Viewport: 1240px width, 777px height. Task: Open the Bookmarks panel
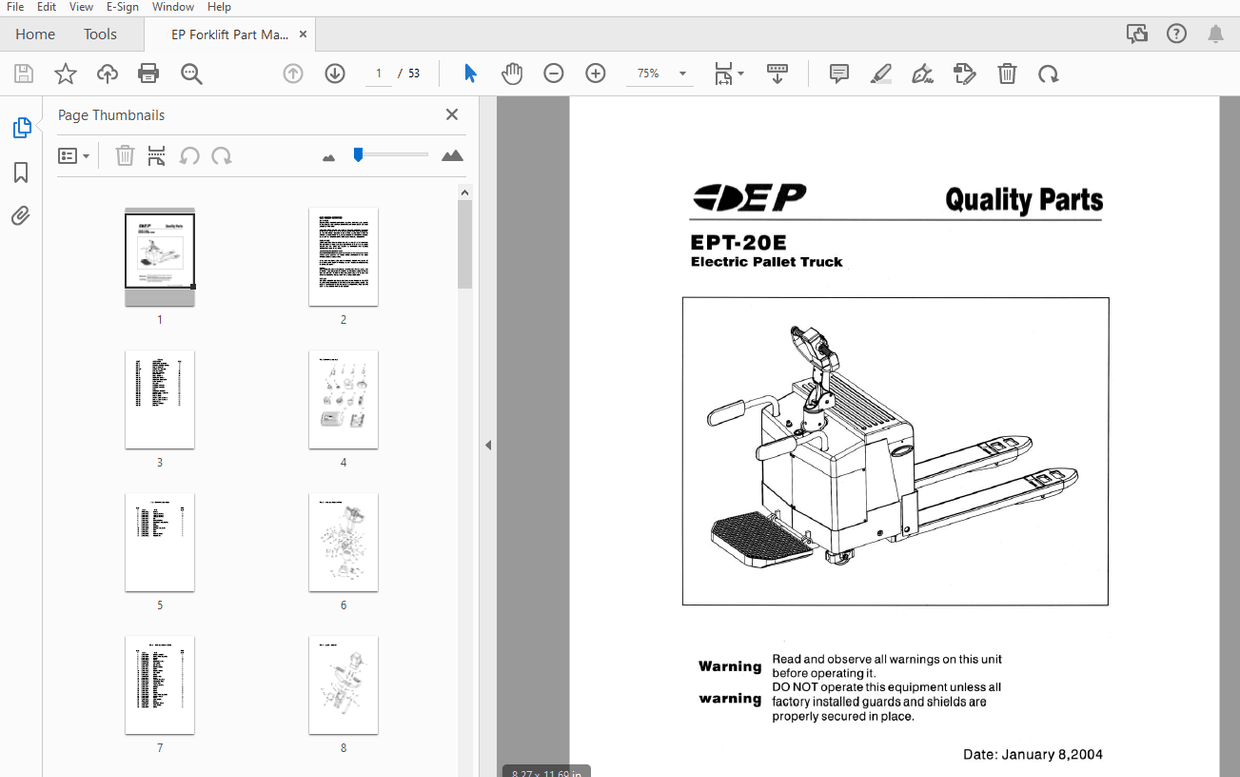(x=20, y=172)
